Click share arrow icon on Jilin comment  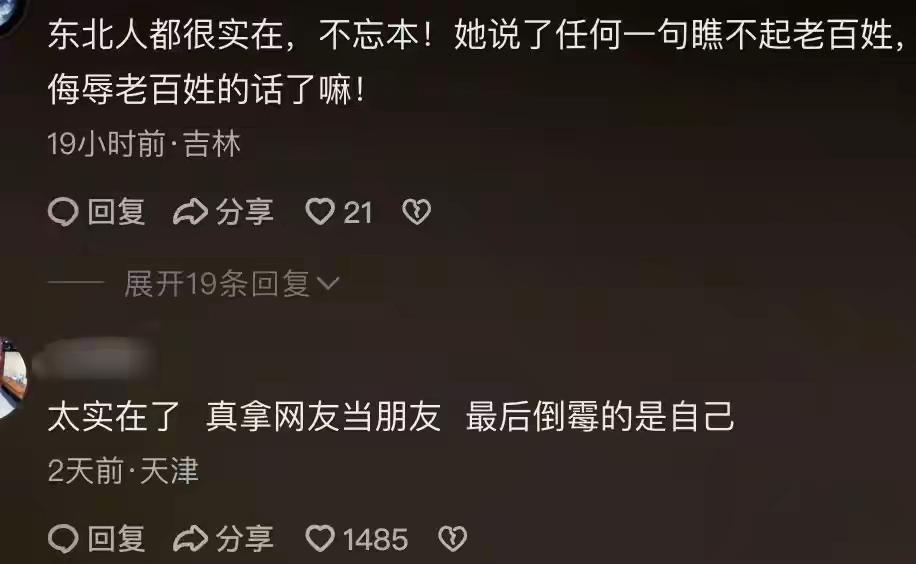coord(190,212)
